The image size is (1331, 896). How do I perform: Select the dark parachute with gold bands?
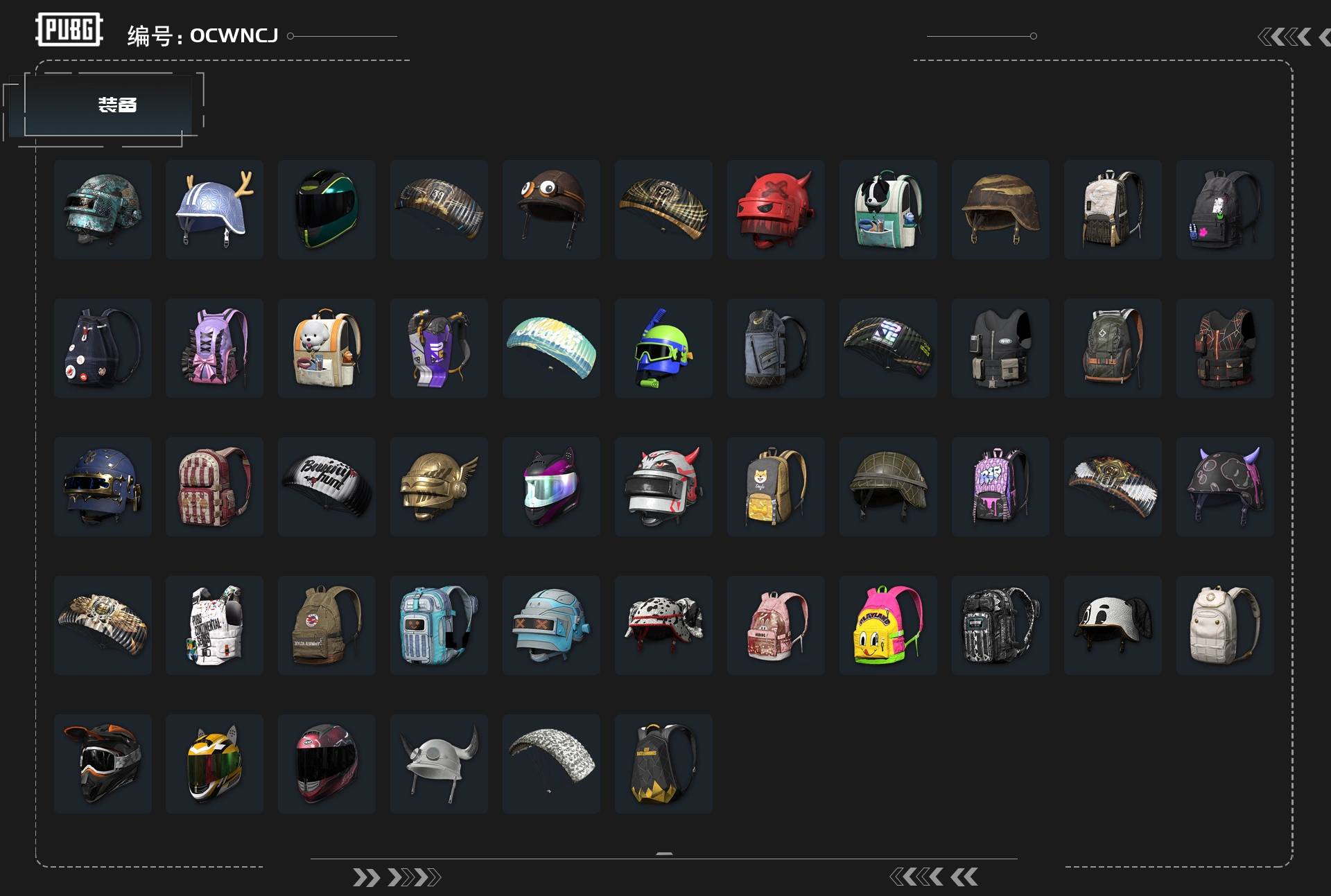click(440, 209)
